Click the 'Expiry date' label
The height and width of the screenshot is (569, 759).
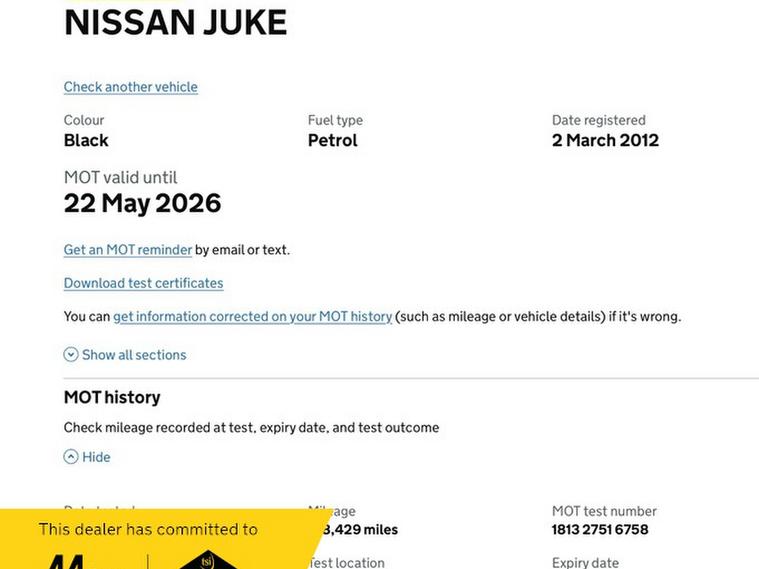tap(585, 562)
